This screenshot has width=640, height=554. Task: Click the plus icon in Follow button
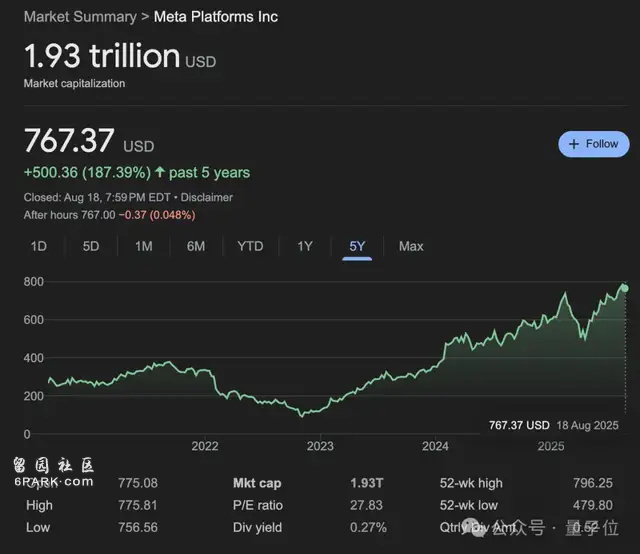574,144
